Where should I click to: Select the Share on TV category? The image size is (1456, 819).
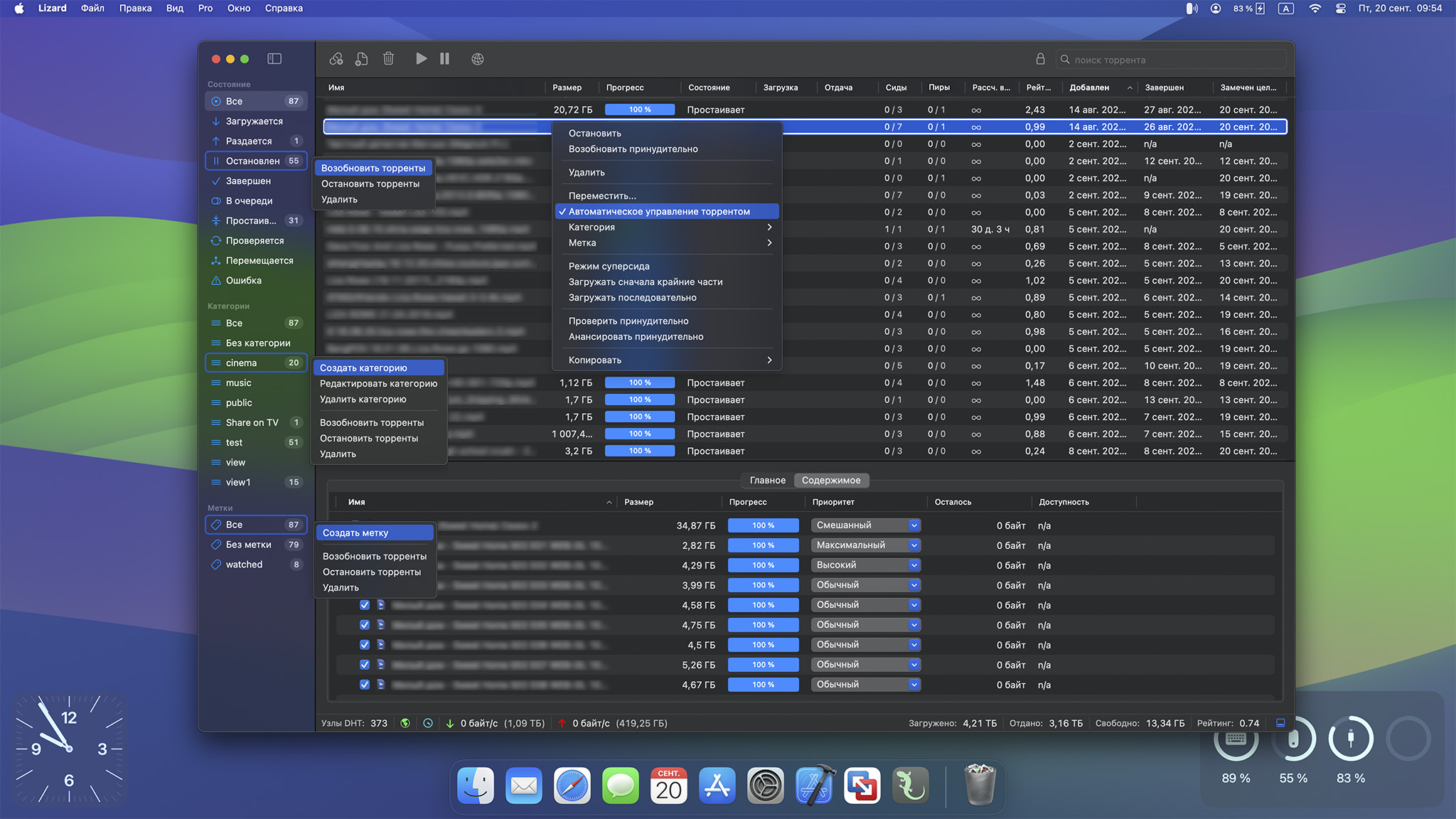click(x=256, y=422)
